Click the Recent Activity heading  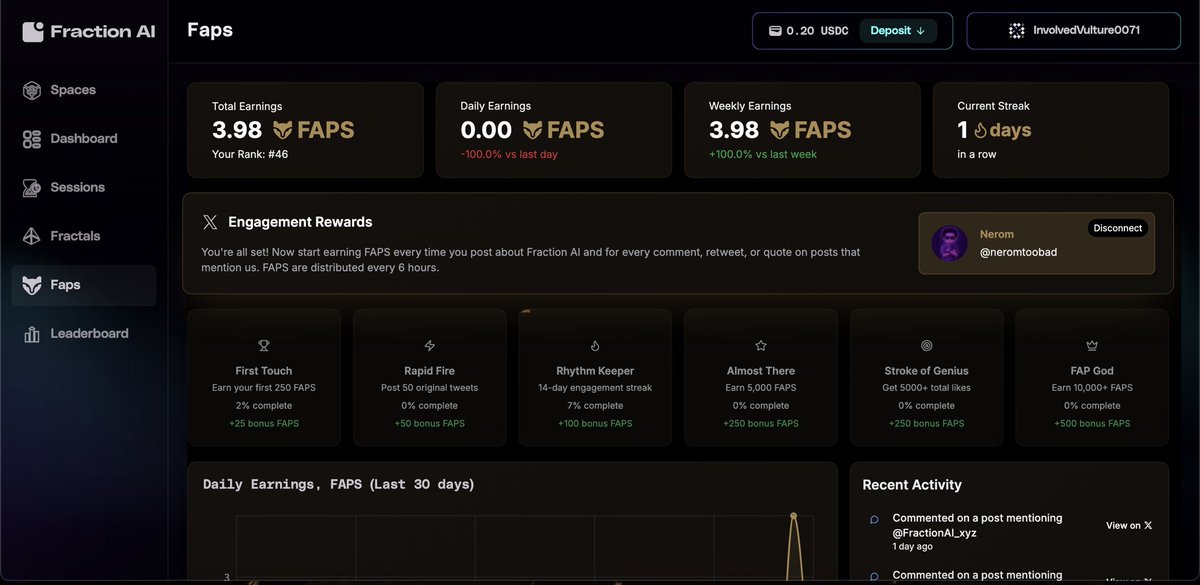[x=912, y=485]
